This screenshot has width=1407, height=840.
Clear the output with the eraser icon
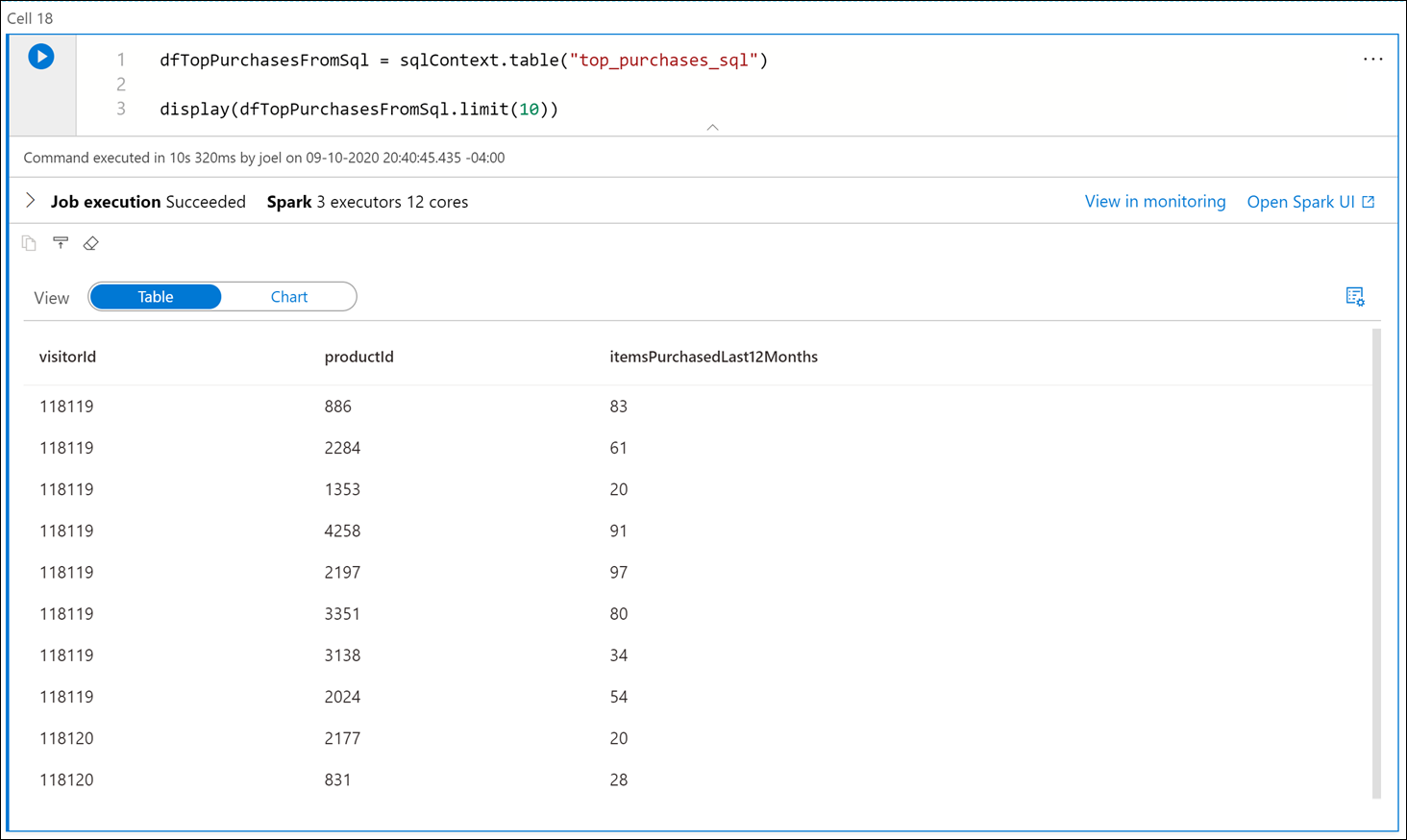click(90, 243)
